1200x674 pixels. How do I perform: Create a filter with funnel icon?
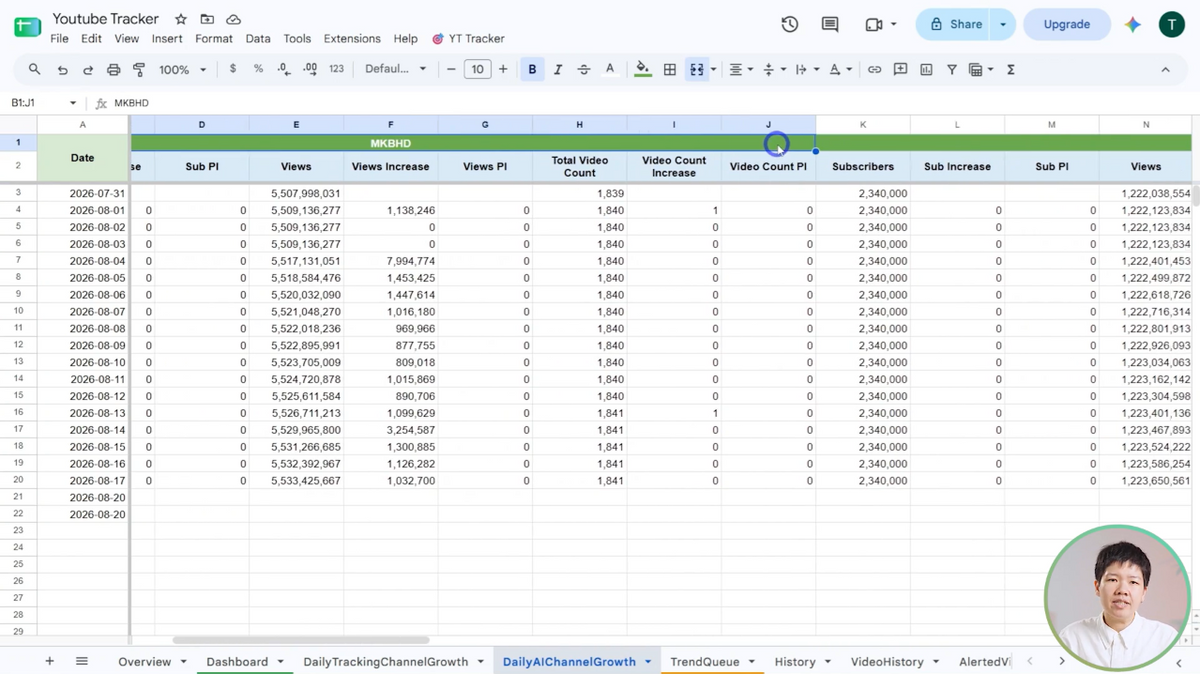click(952, 69)
